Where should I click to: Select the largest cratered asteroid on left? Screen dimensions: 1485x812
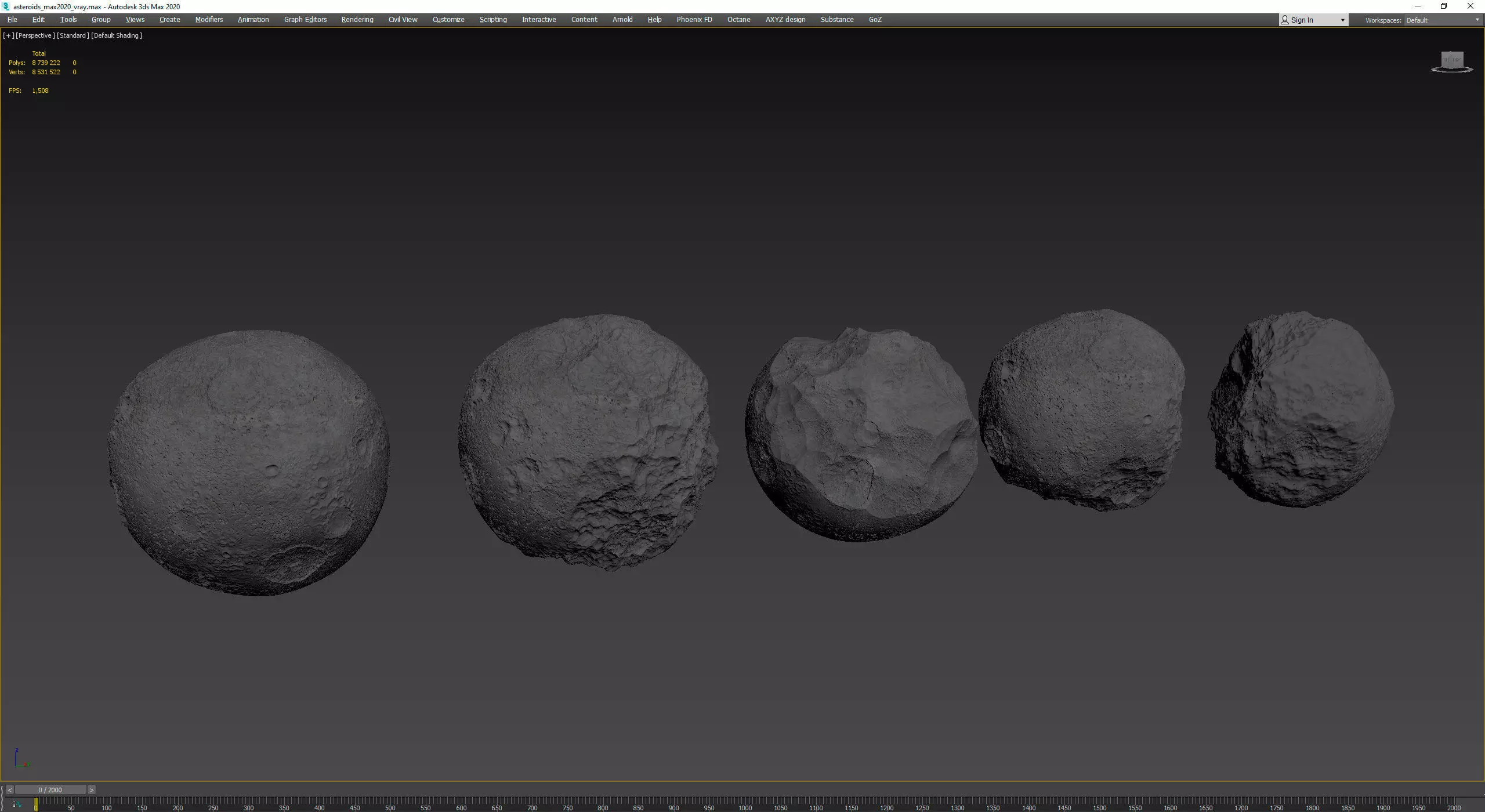click(248, 463)
